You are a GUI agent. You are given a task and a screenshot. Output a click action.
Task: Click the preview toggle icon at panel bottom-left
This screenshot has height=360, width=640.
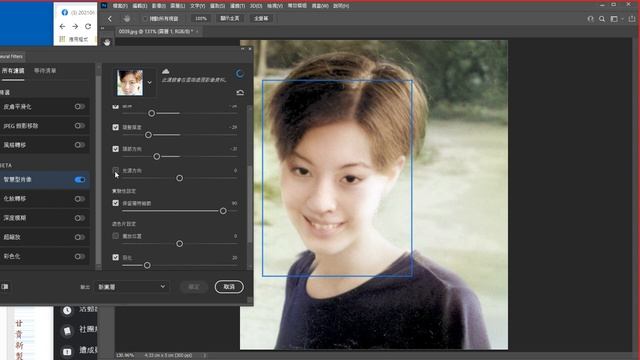tap(5, 287)
